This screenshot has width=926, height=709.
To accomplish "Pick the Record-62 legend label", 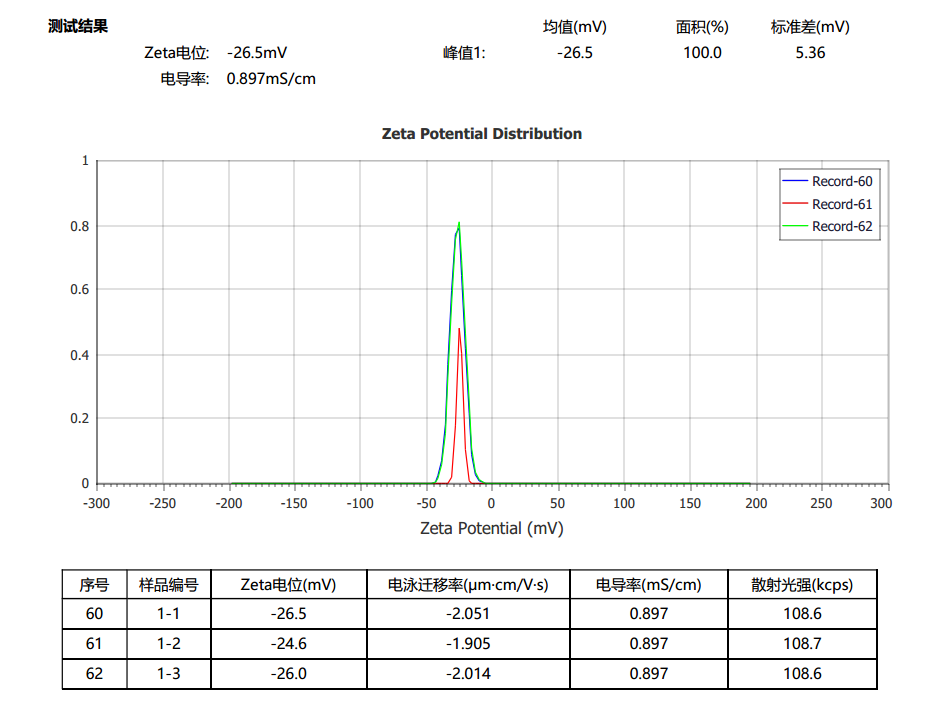I will pos(841,227).
